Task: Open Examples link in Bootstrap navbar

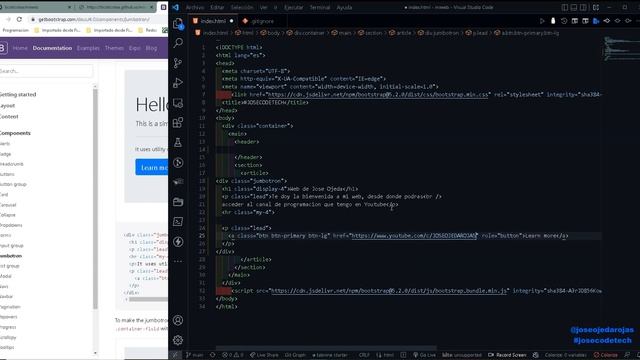Action: [x=88, y=48]
